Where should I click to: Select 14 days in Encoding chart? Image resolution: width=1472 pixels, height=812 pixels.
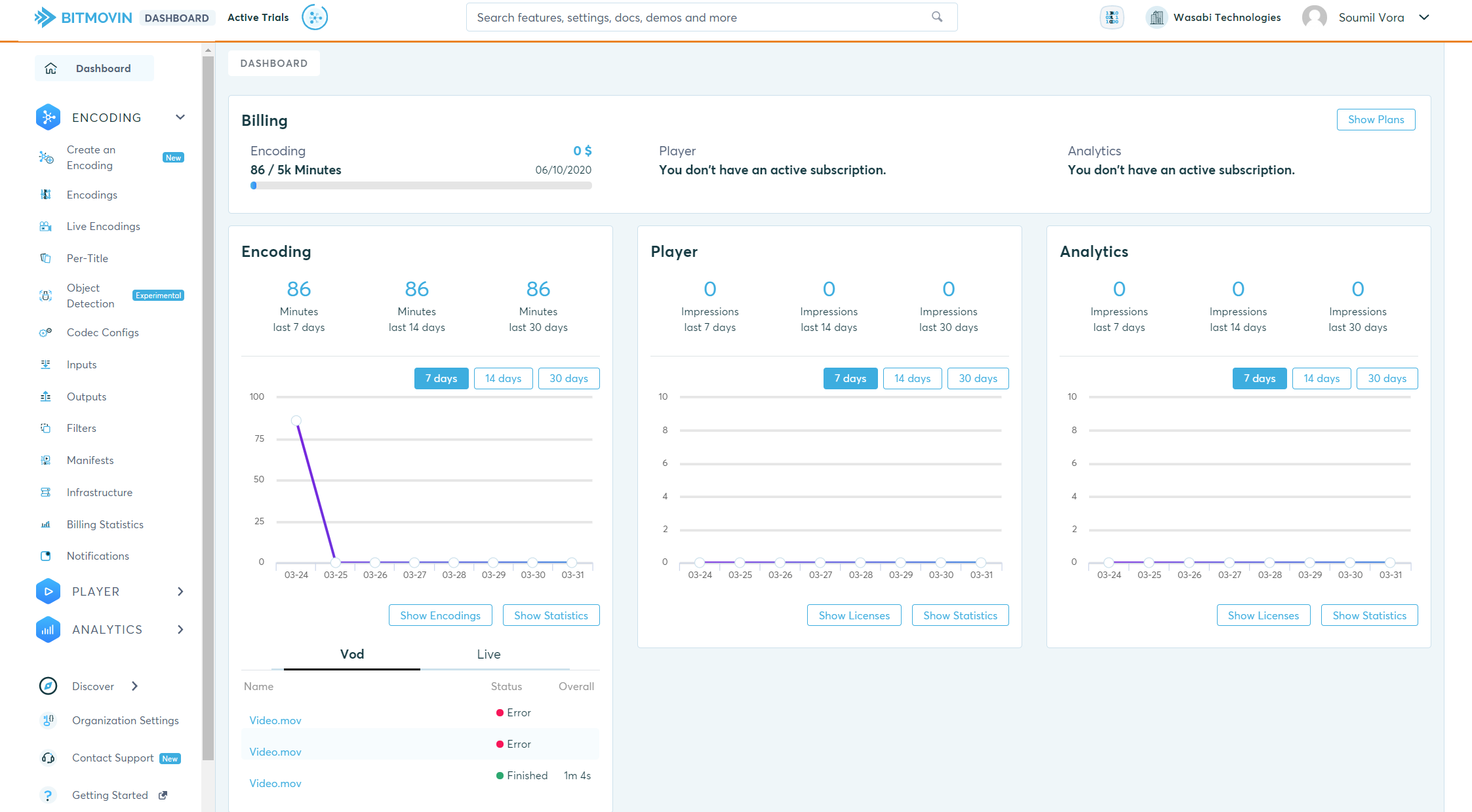click(504, 378)
